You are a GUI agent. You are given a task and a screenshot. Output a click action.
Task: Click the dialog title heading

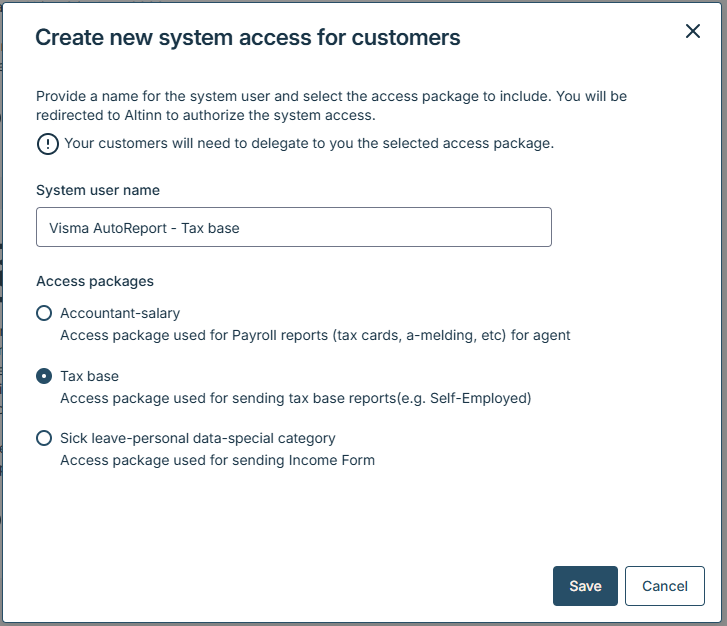pos(248,38)
